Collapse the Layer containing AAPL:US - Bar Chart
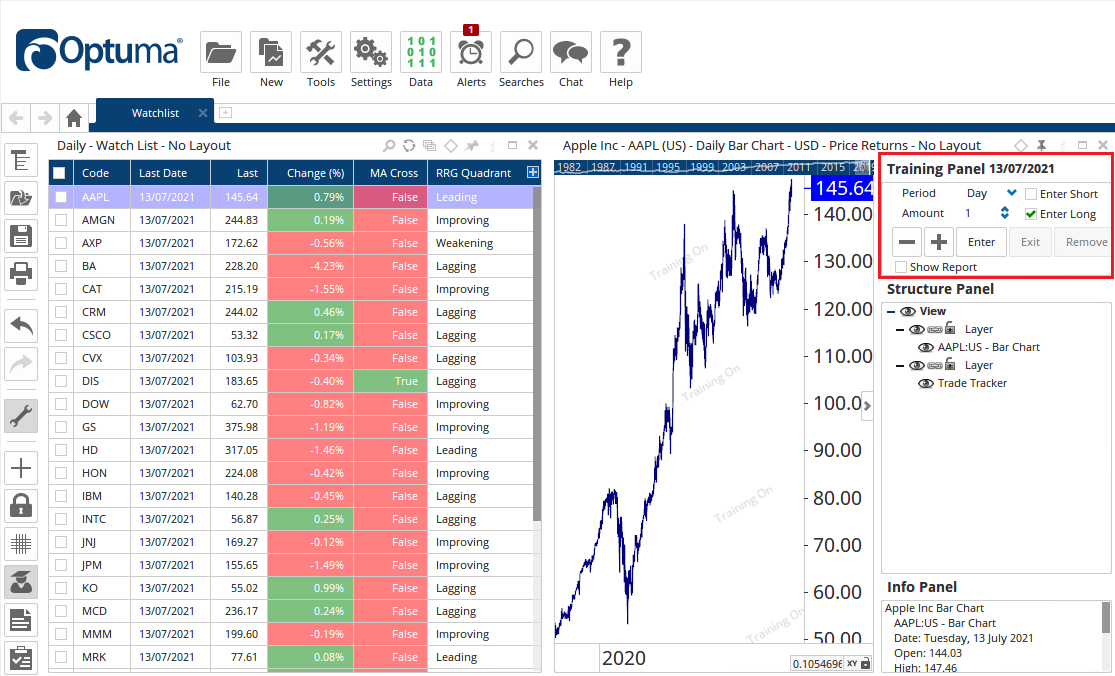Image resolution: width=1115 pixels, height=676 pixels. point(900,330)
